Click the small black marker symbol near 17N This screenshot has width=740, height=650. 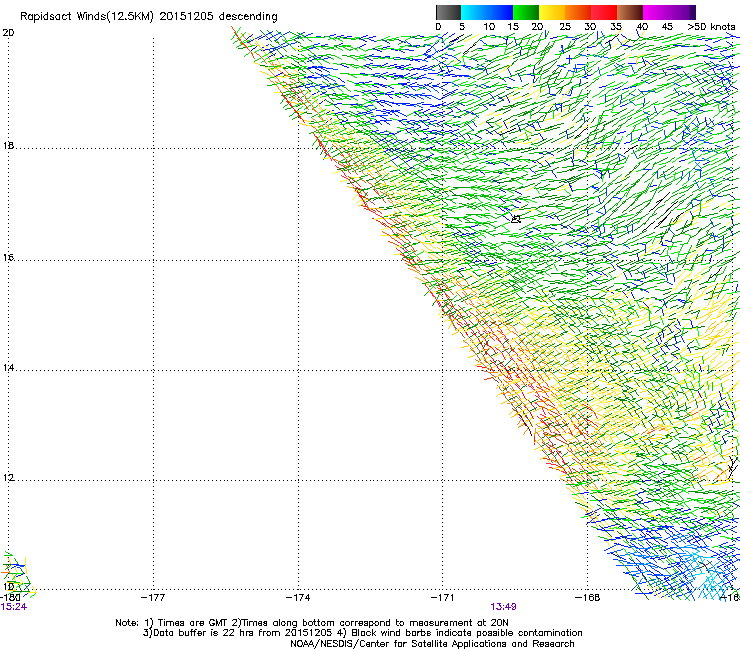pyautogui.click(x=516, y=219)
